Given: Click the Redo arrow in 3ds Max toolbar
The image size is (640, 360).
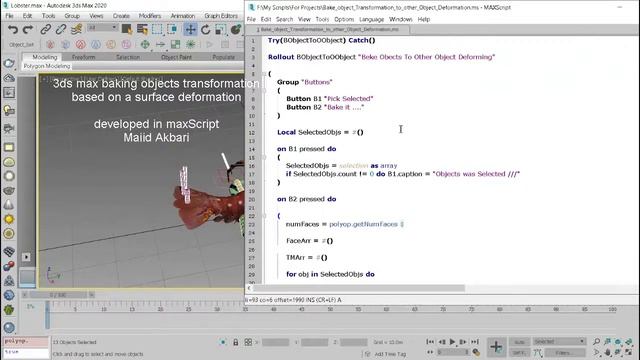Looking at the screenshot, I should point(28,29).
